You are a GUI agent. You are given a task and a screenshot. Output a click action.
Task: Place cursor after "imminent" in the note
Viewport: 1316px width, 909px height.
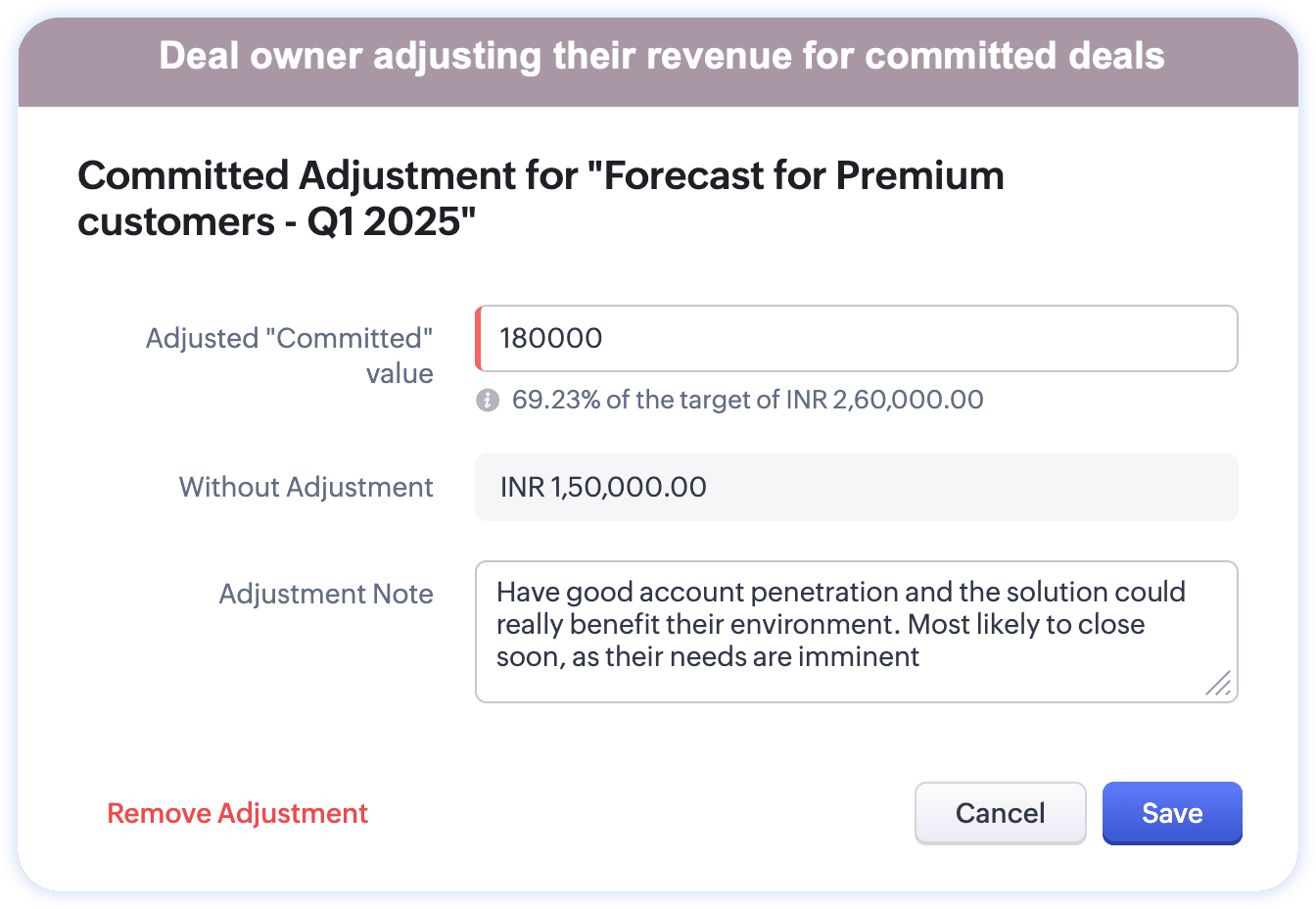tap(921, 657)
